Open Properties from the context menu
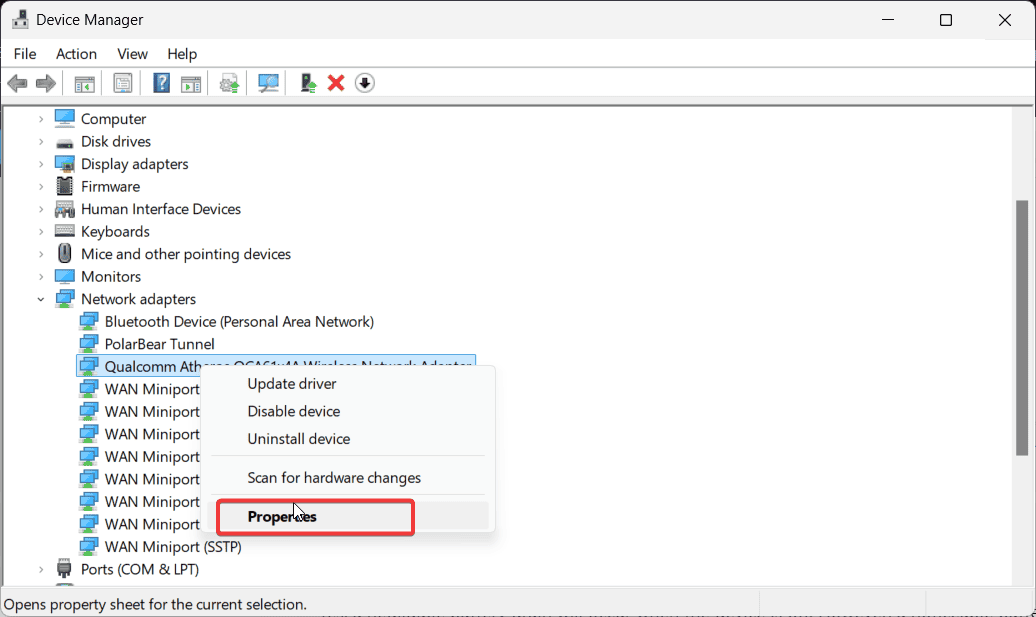1036x617 pixels. [x=350, y=517]
